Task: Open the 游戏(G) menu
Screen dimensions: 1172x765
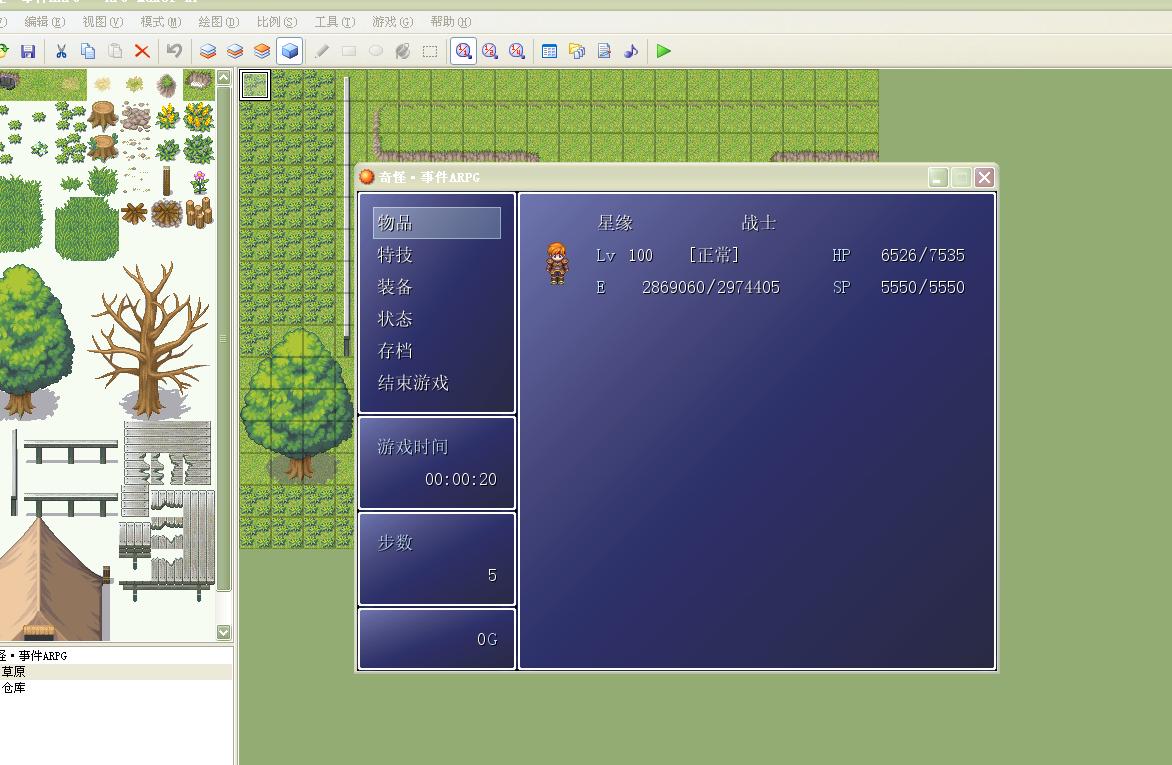Action: point(392,22)
